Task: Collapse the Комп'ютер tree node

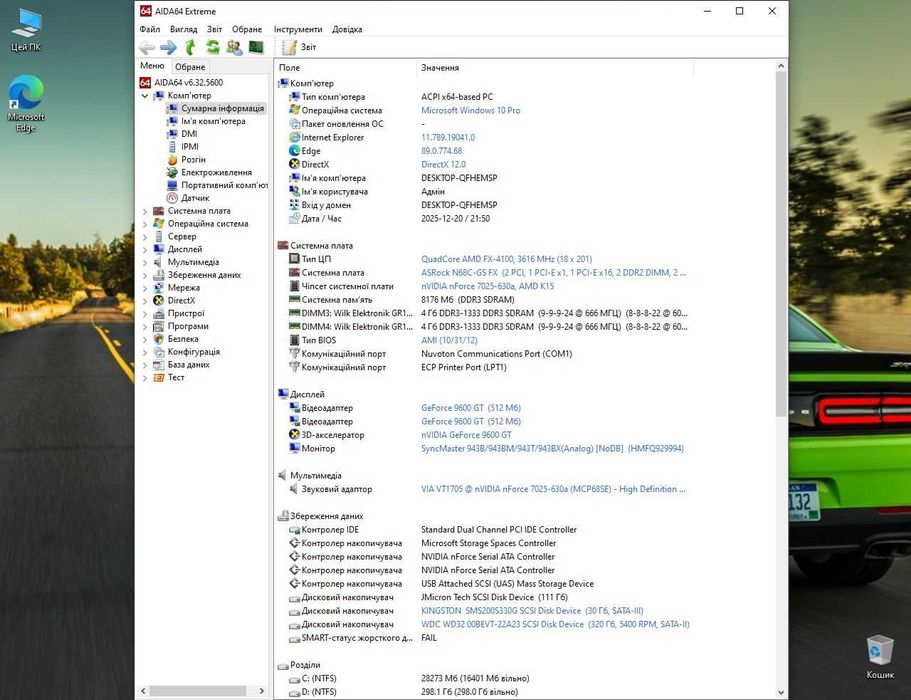Action: 145,95
